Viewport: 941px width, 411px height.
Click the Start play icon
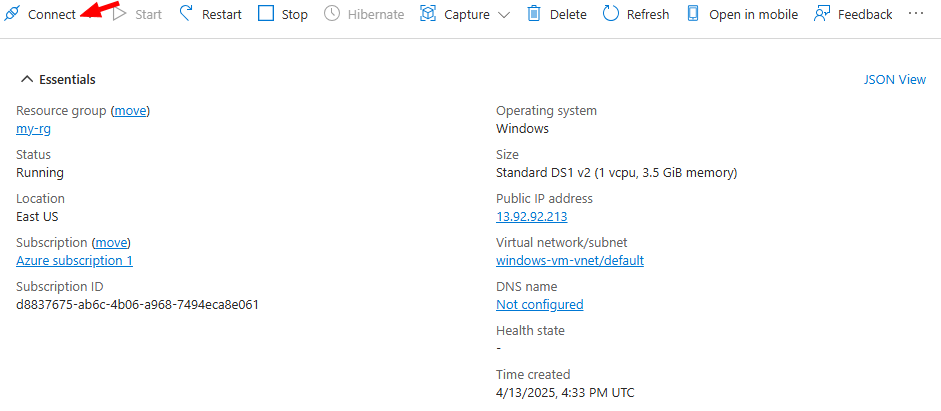coord(120,14)
